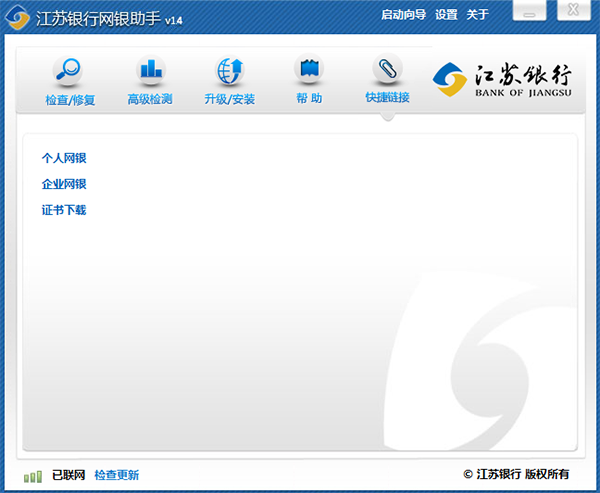Select the 高级检测 bar chart icon

(x=151, y=70)
